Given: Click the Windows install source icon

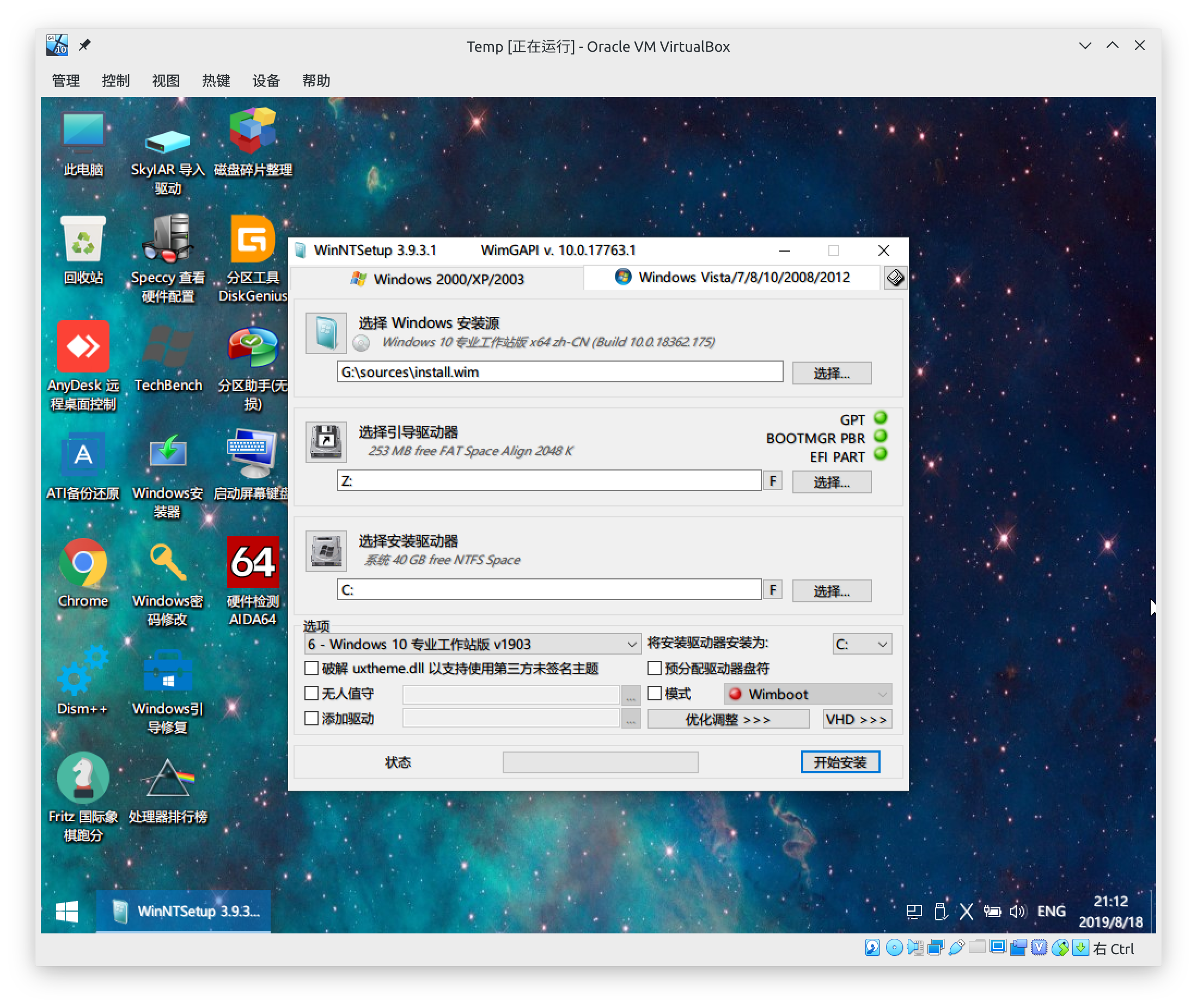Looking at the screenshot, I should [x=326, y=333].
